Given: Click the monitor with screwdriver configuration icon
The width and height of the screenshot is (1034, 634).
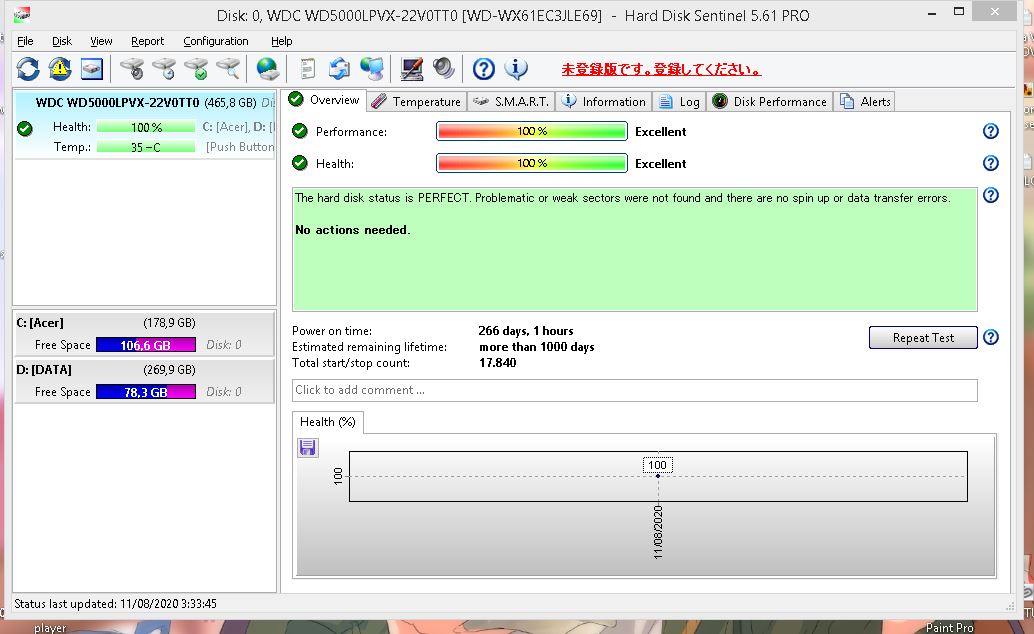Looking at the screenshot, I should (411, 69).
